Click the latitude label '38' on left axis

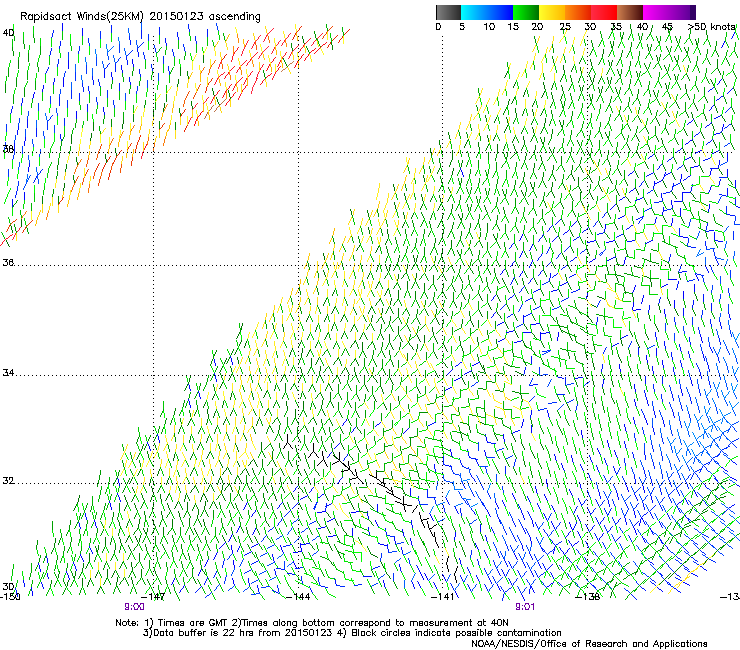[x=8, y=150]
